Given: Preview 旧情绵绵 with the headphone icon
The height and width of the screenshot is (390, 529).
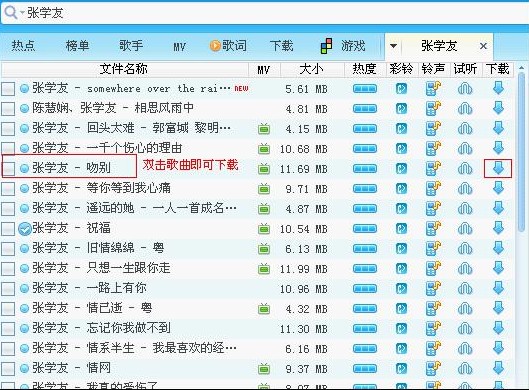Looking at the screenshot, I should (465, 249).
